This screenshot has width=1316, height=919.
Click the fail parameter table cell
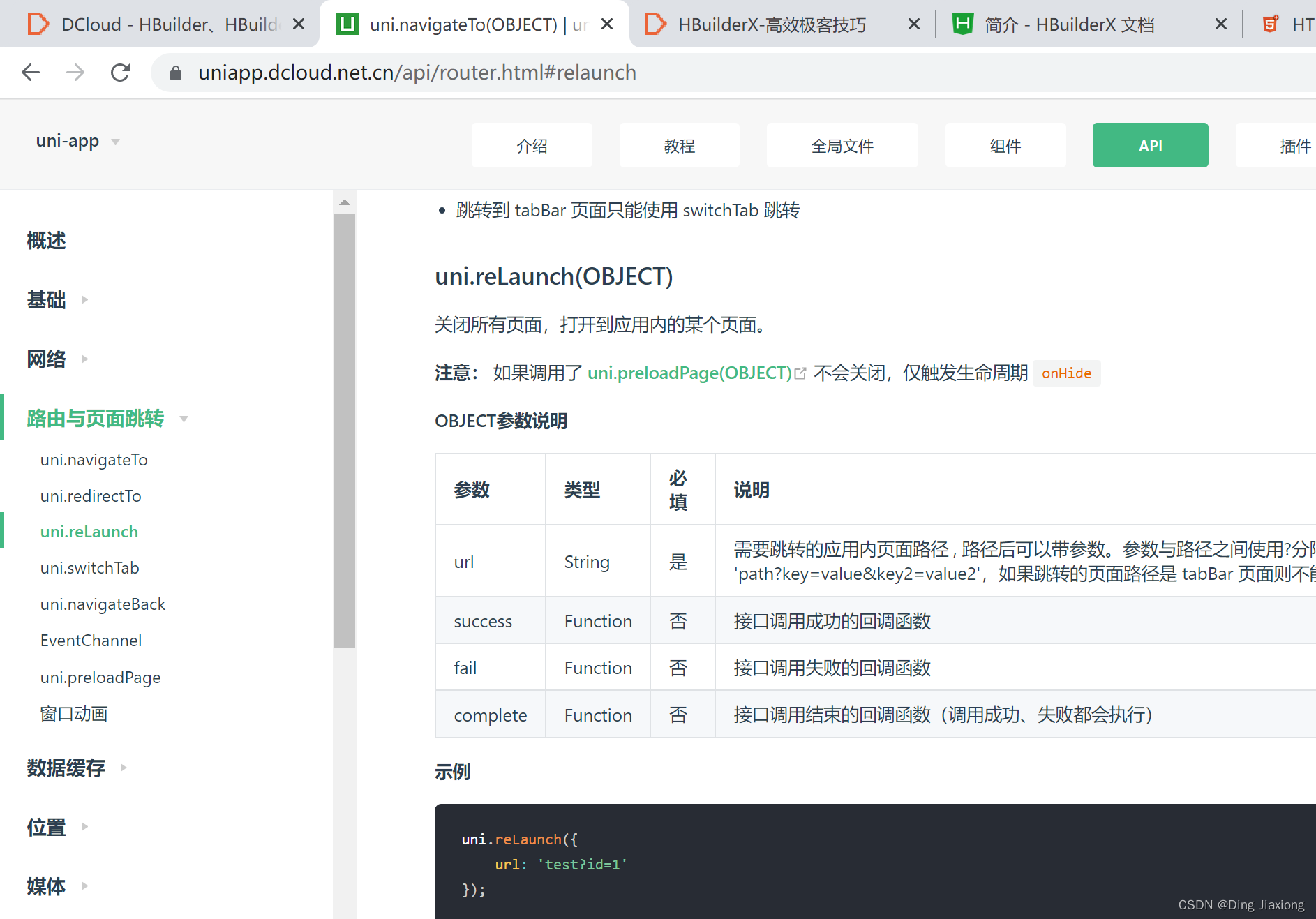click(491, 667)
